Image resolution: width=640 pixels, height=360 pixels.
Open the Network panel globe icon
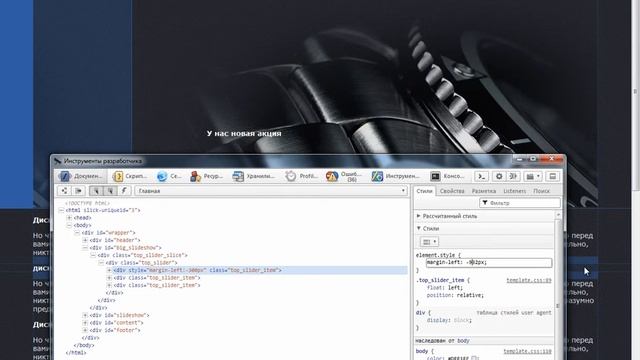pos(162,176)
